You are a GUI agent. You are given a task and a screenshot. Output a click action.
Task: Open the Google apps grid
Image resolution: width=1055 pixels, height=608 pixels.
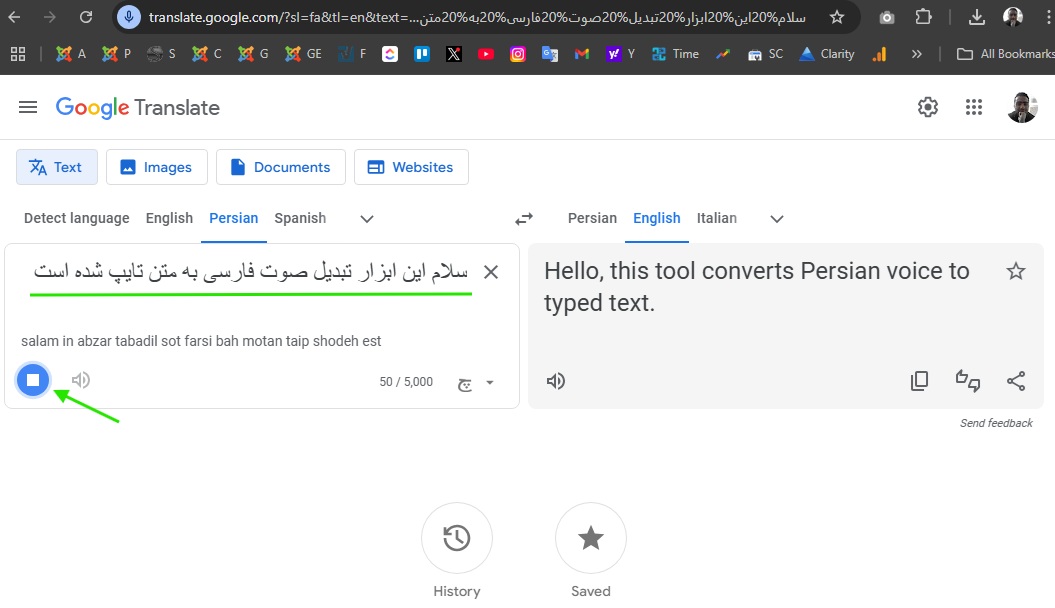tap(974, 107)
